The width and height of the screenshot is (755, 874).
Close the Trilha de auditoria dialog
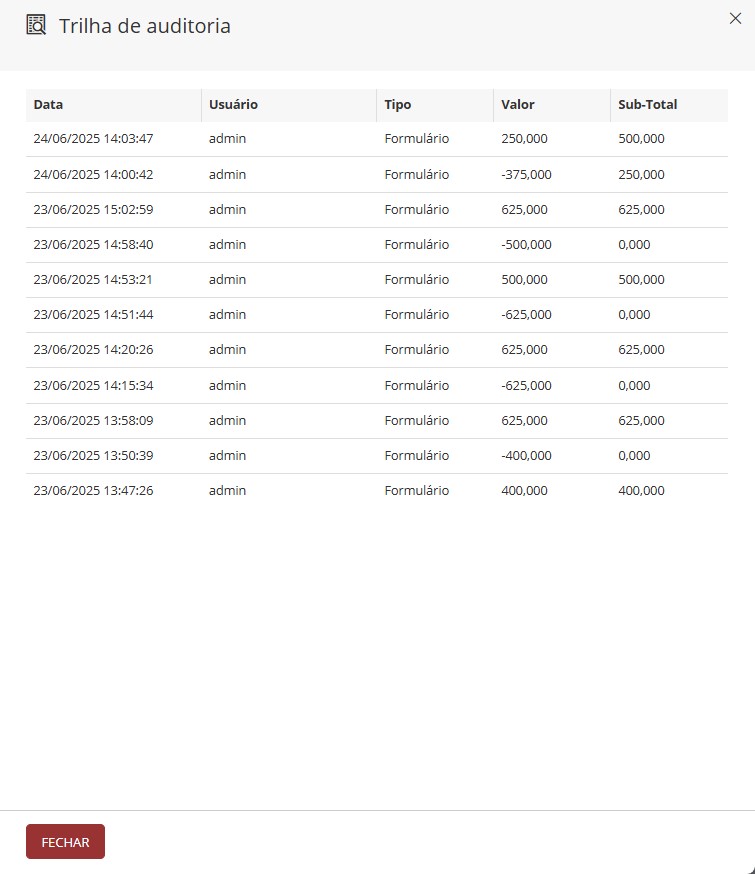click(x=735, y=18)
